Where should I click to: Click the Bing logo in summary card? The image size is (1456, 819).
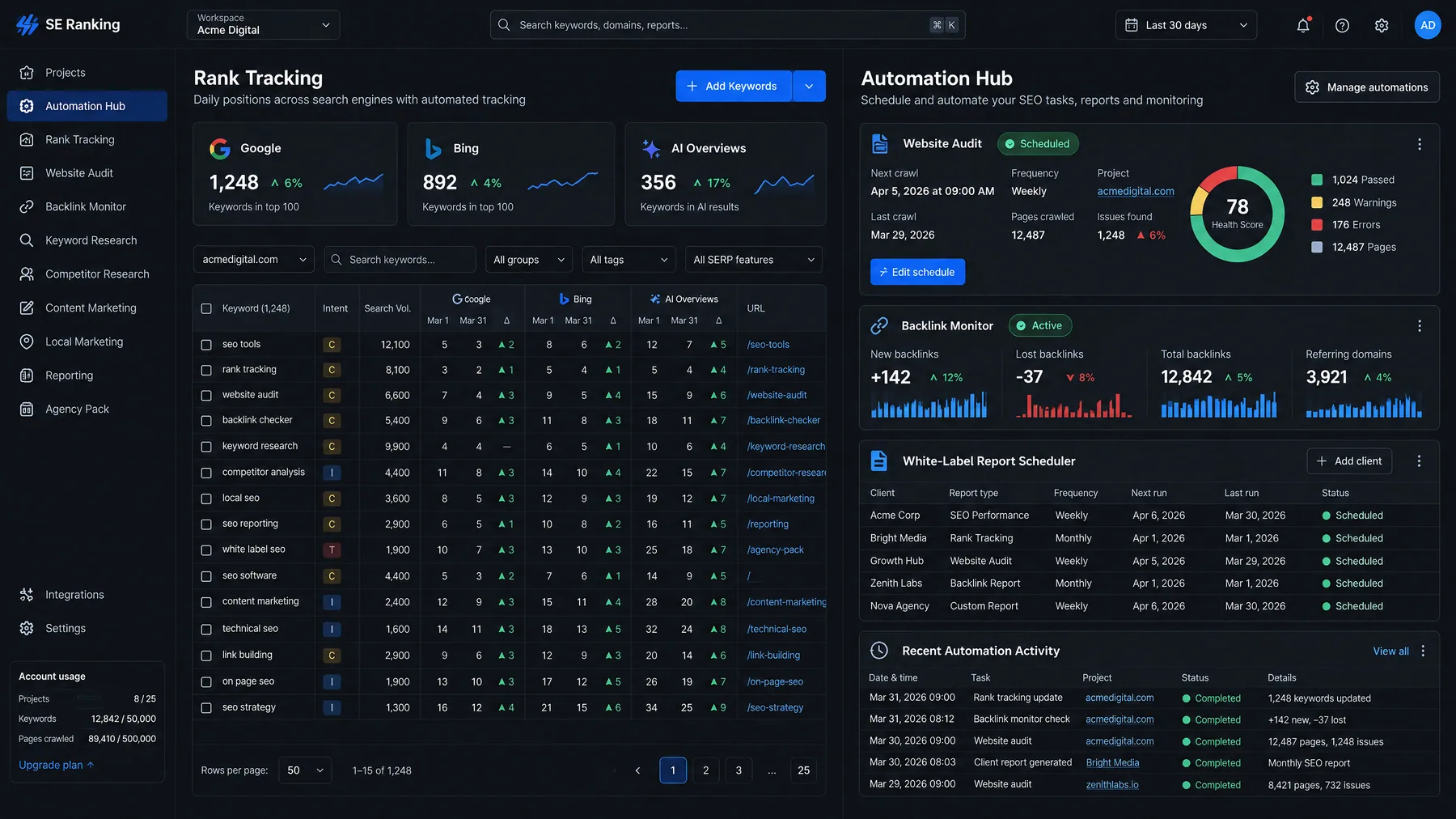coord(433,148)
